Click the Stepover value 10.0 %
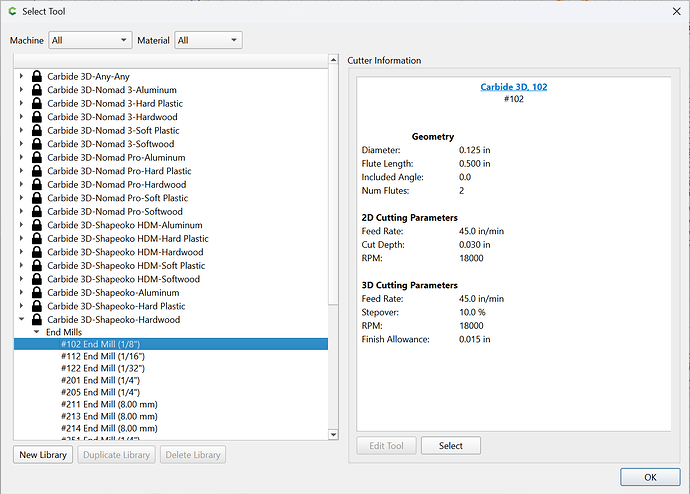The width and height of the screenshot is (690, 494). [x=472, y=312]
